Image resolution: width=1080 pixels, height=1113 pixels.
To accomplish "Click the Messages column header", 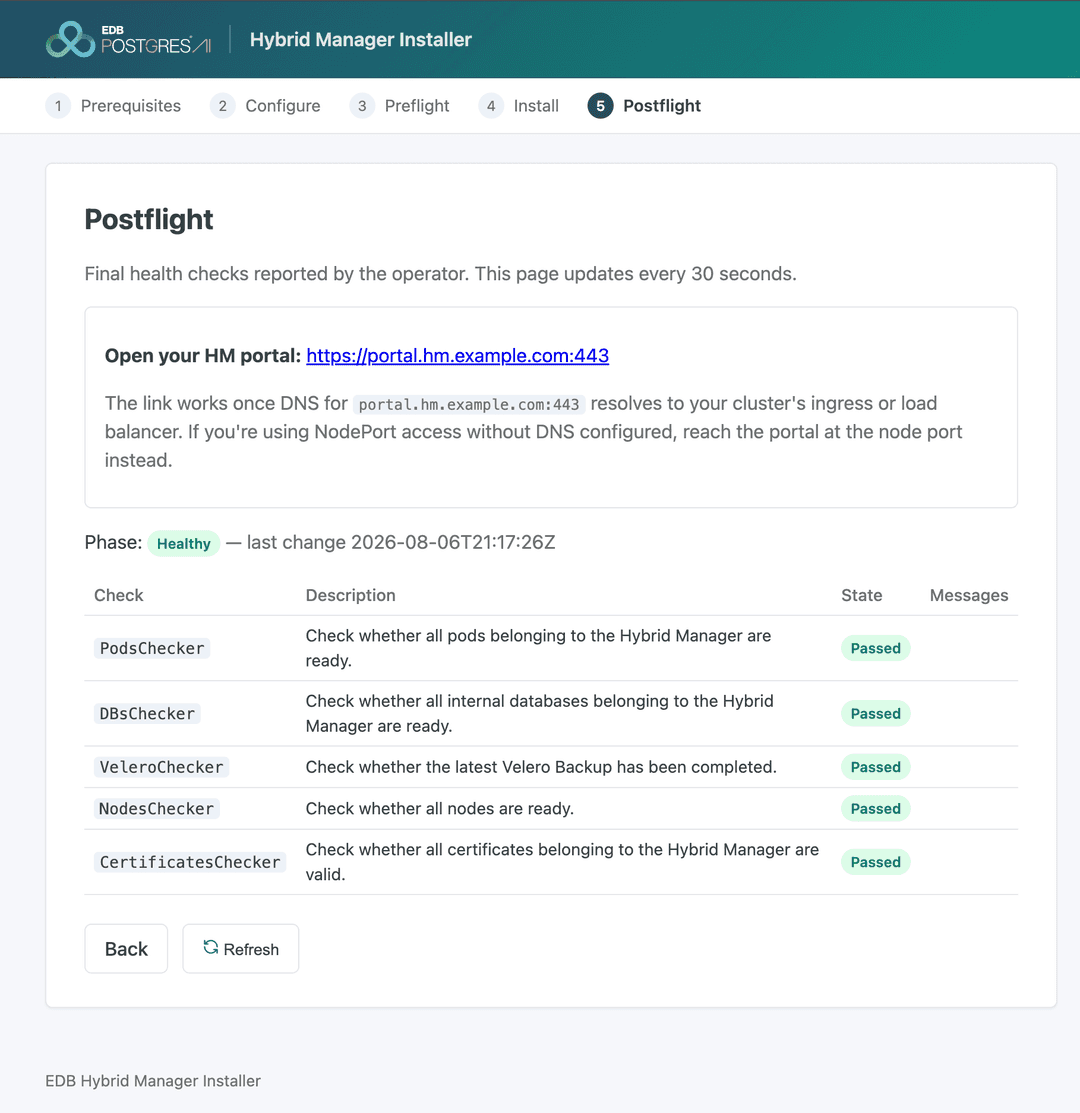I will (969, 595).
